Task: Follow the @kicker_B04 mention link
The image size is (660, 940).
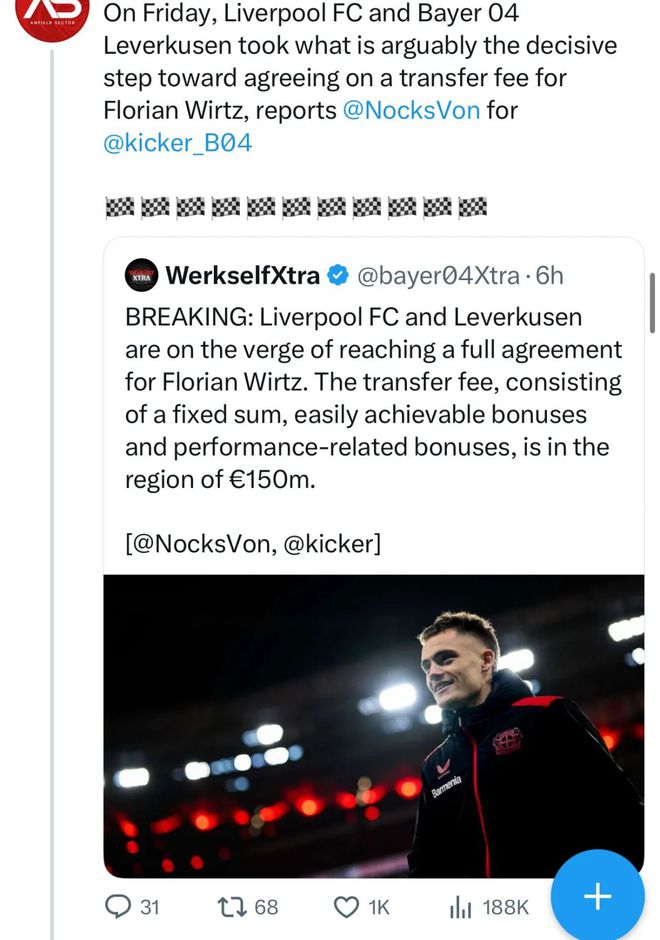Action: (x=178, y=142)
